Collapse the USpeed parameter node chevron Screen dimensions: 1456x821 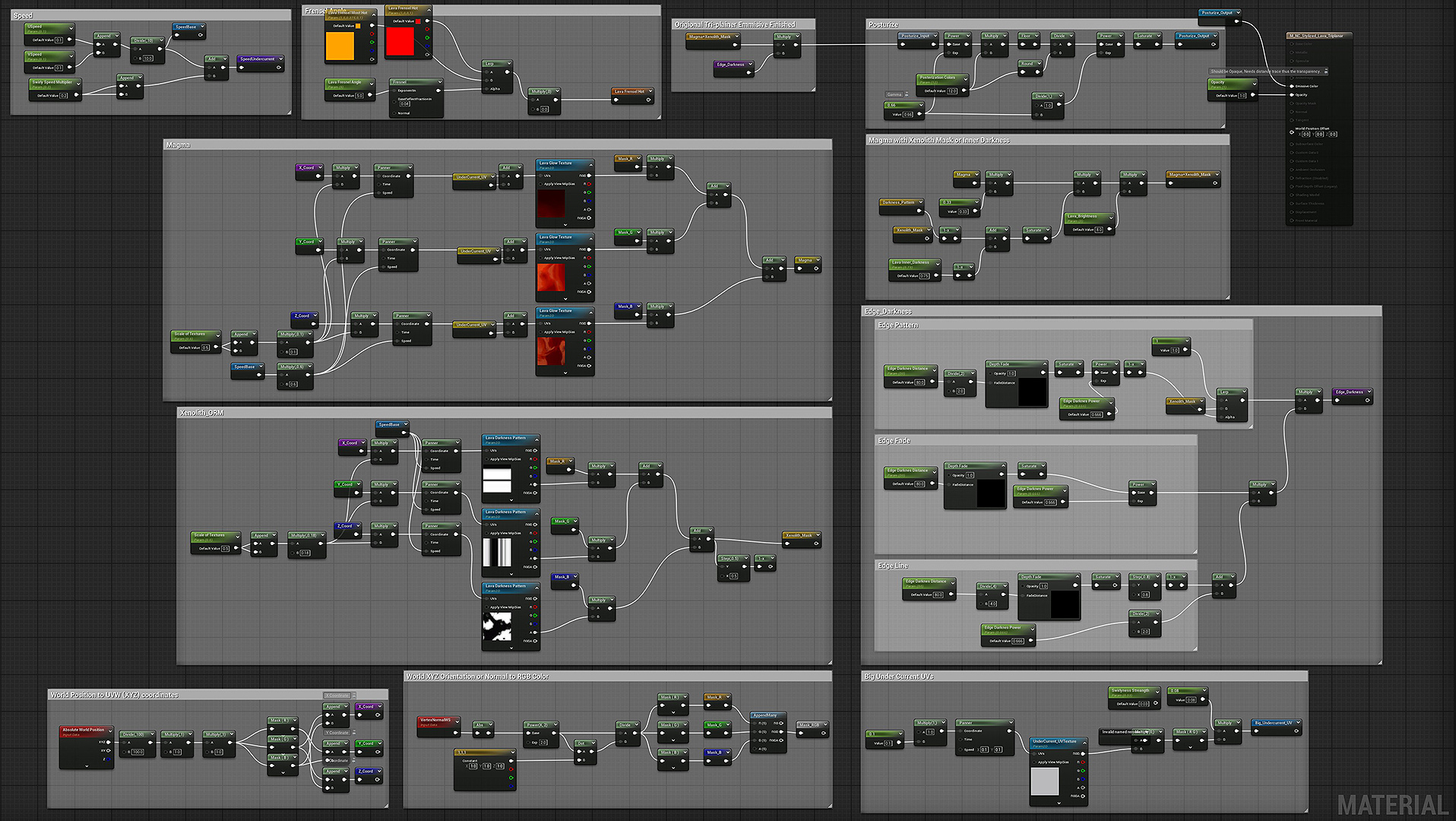pos(71,28)
